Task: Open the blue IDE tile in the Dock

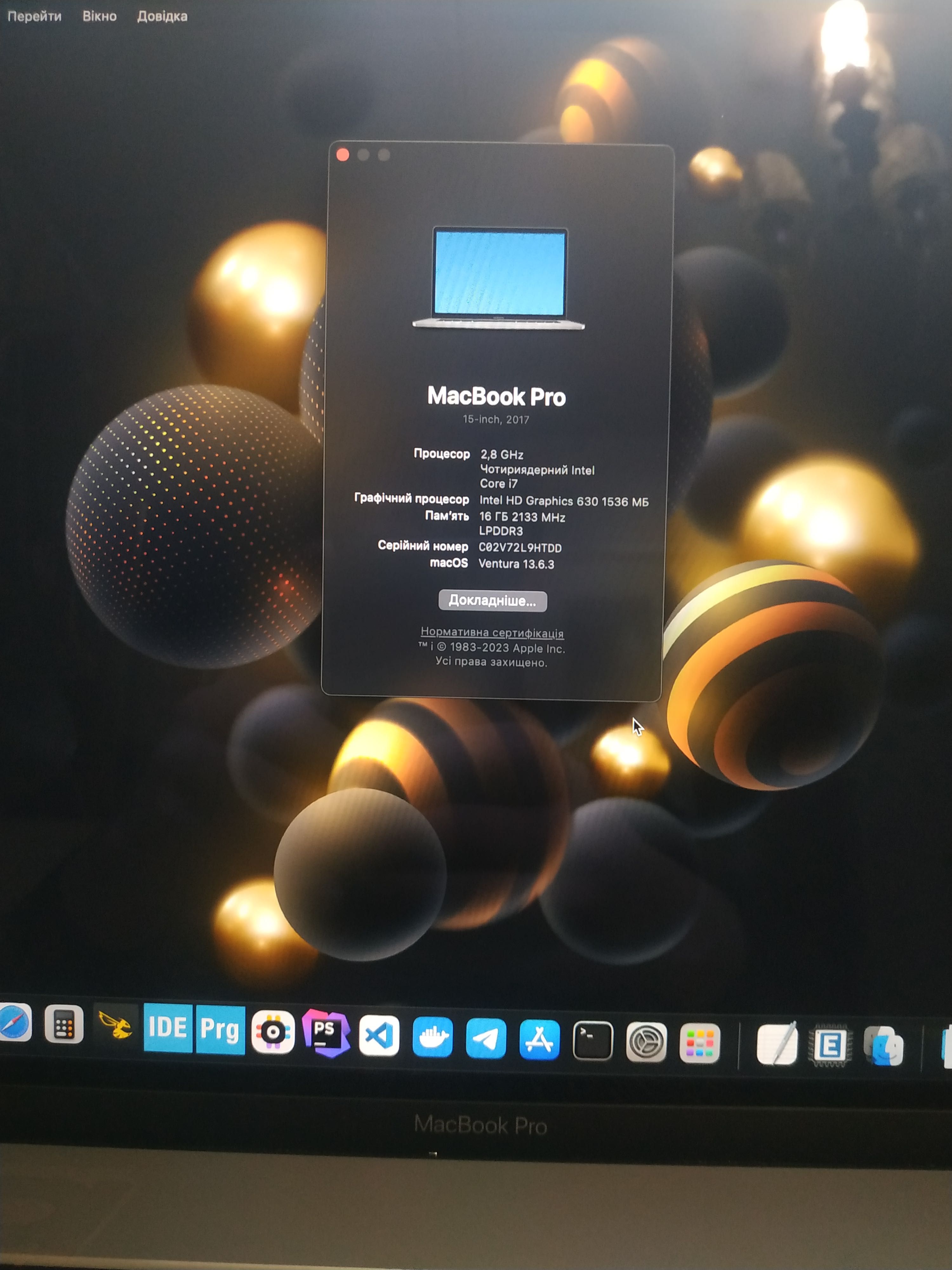Action: 168,1028
